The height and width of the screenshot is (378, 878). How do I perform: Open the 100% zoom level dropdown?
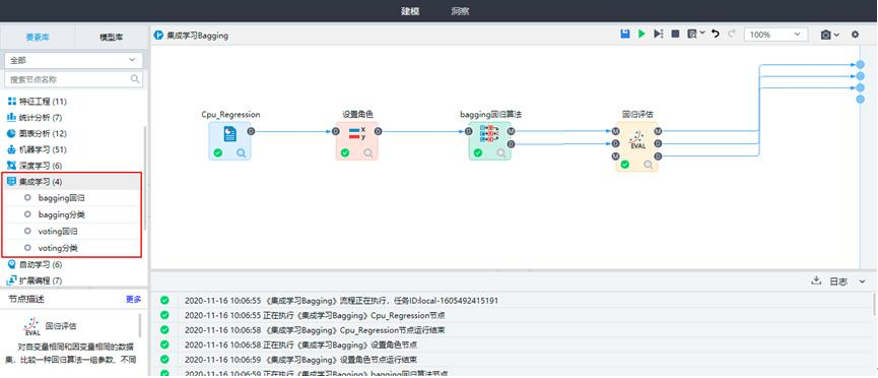point(776,35)
